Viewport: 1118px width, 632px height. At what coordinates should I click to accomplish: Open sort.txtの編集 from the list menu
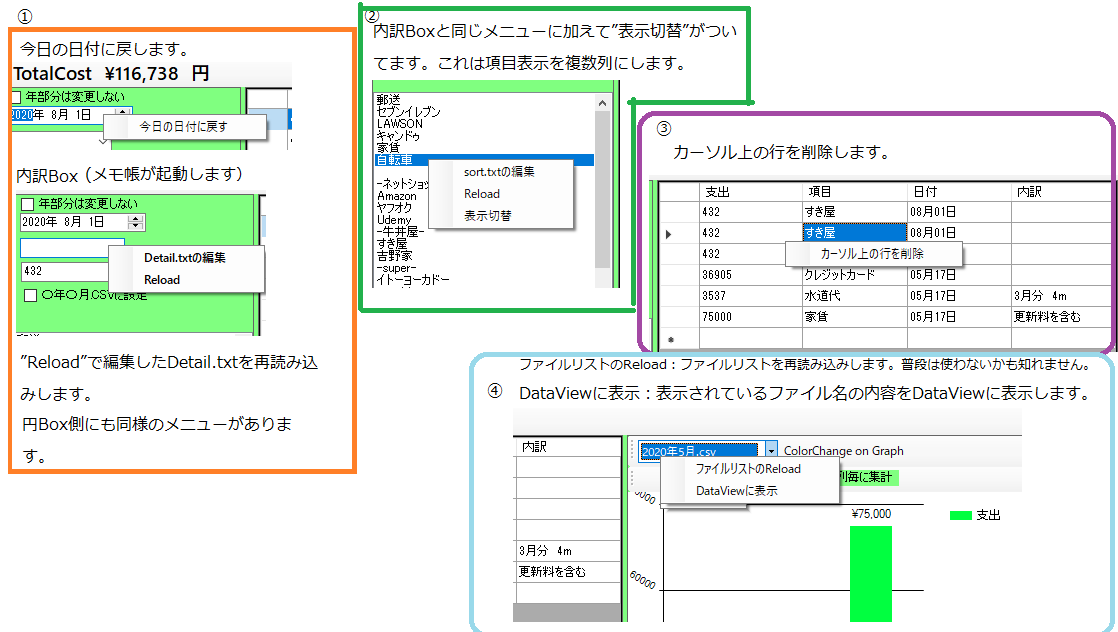click(499, 172)
